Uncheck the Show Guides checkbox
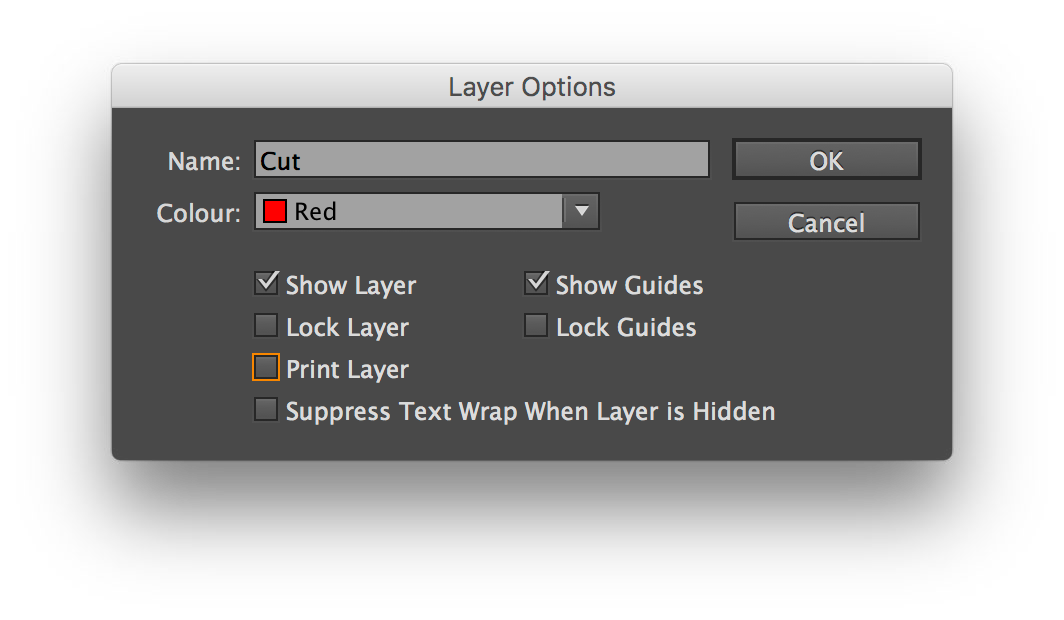 (536, 284)
